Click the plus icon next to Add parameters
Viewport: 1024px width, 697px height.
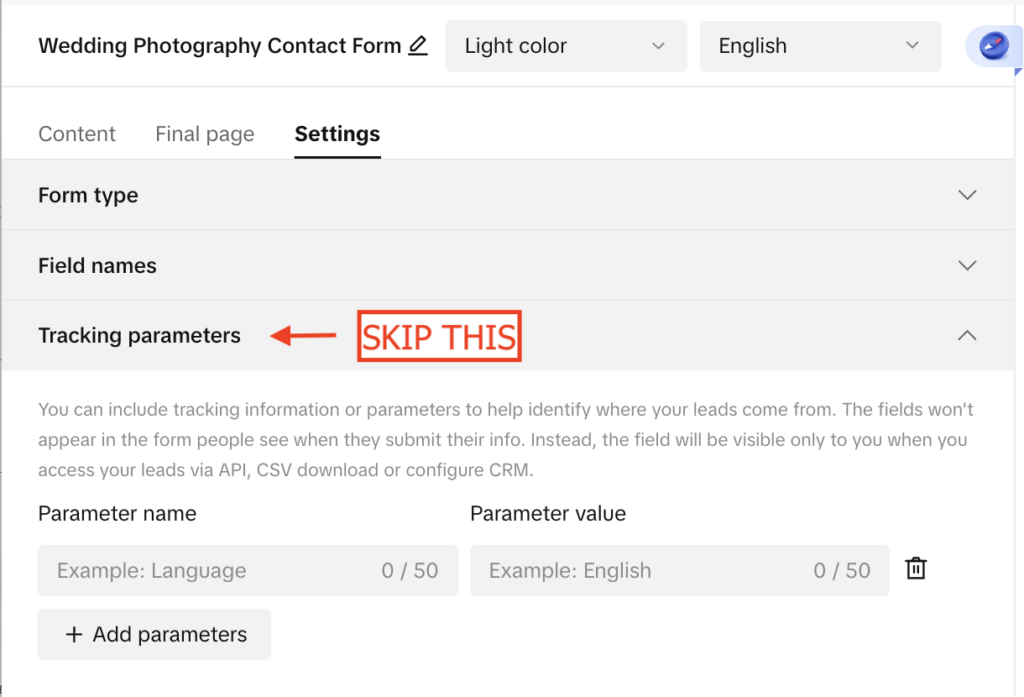click(74, 634)
